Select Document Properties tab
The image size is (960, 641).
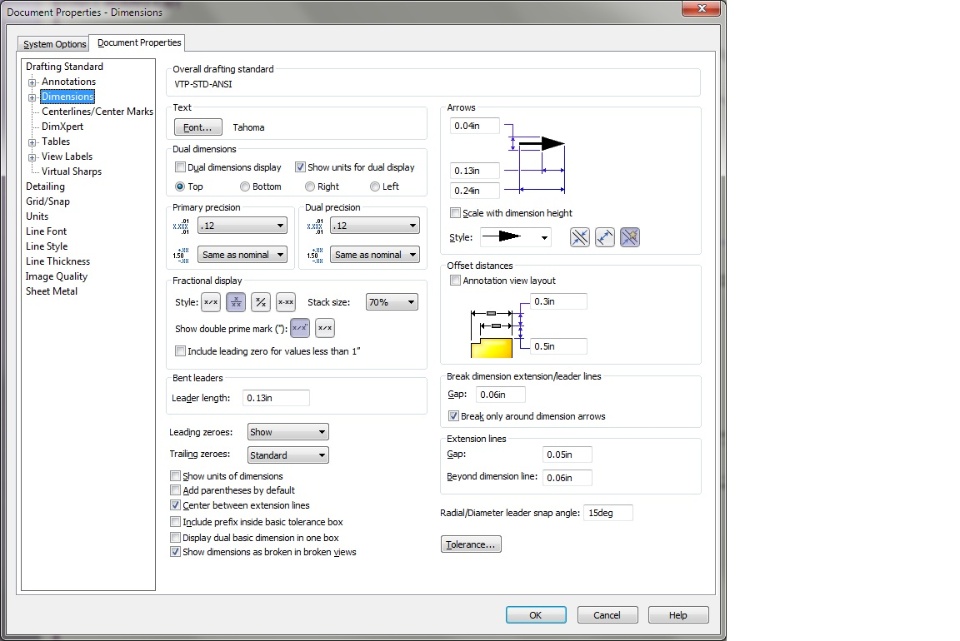(138, 43)
